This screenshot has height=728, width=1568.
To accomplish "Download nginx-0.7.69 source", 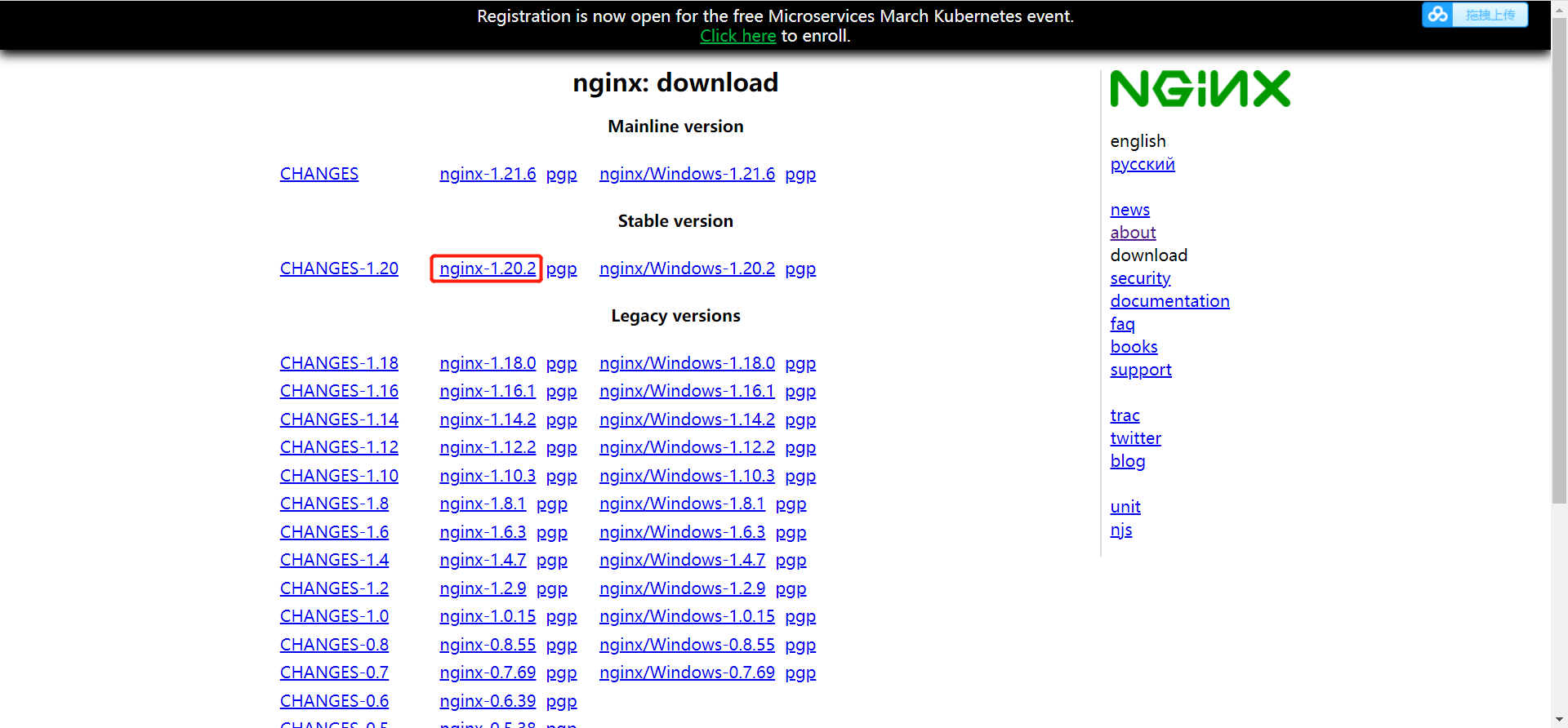I will click(x=488, y=673).
